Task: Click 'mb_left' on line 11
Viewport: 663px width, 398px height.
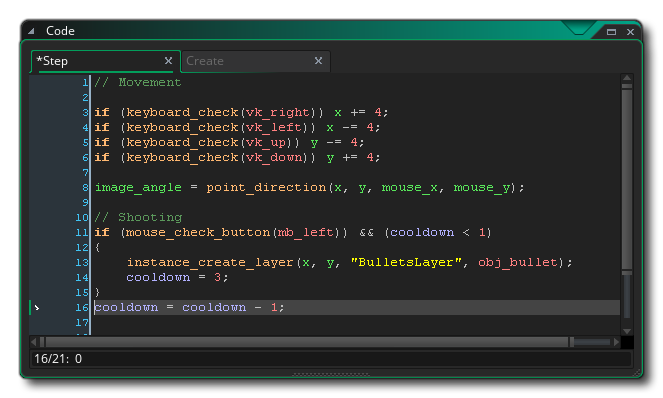Action: 306,233
